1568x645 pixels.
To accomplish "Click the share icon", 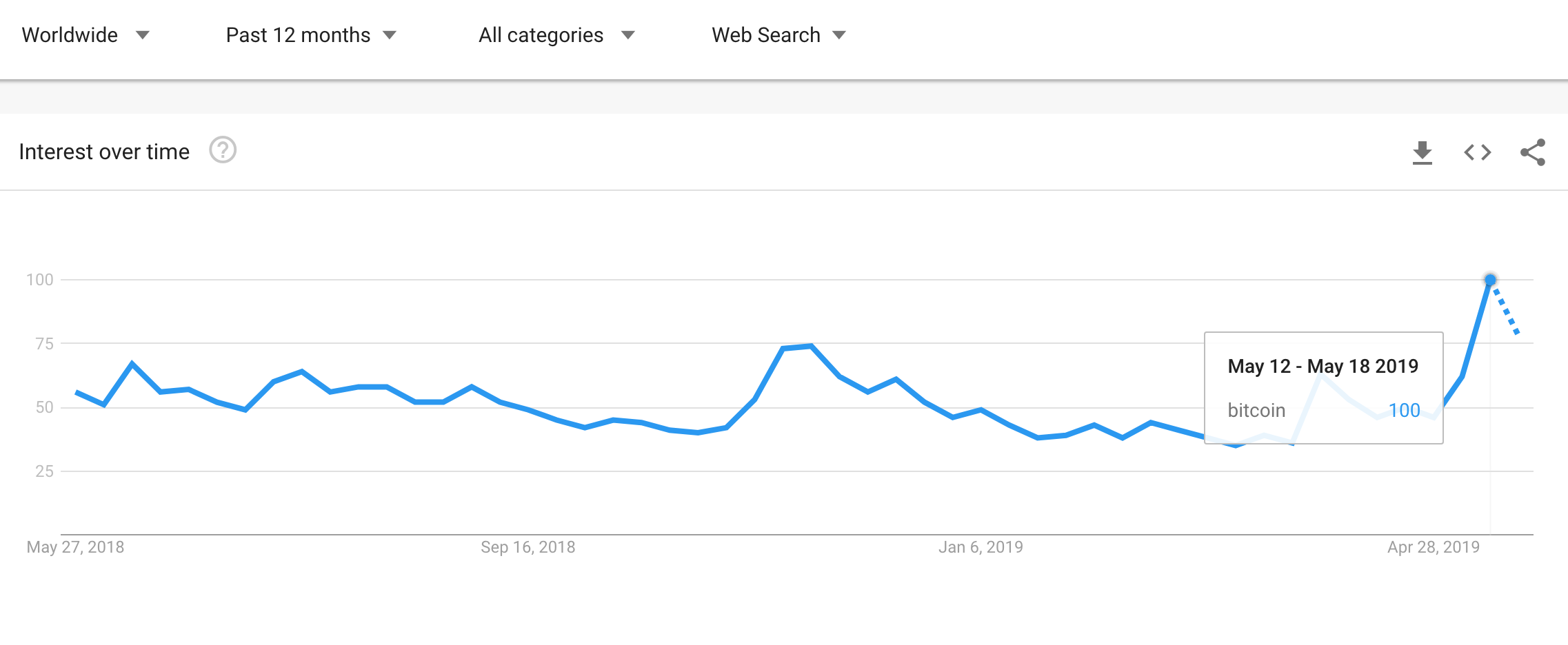I will [x=1533, y=152].
